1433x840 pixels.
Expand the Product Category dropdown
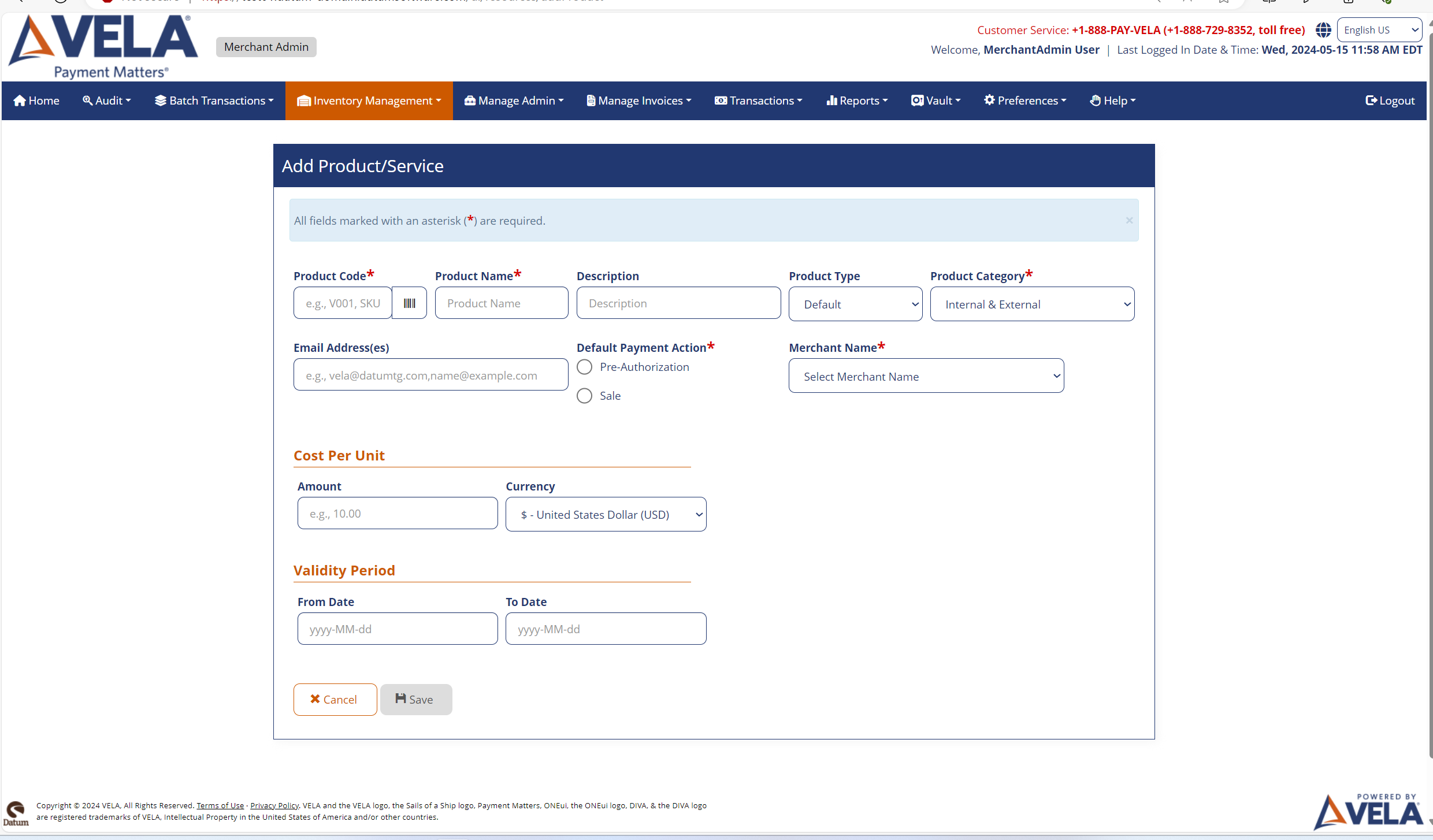(x=1032, y=304)
